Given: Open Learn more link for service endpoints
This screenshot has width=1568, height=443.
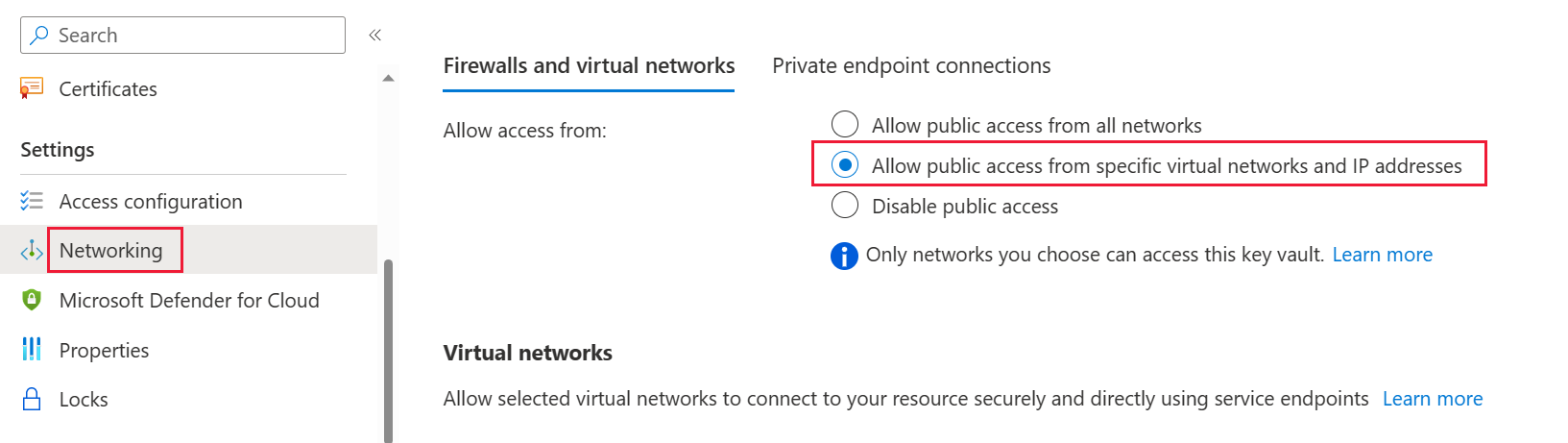Looking at the screenshot, I should [x=1432, y=399].
